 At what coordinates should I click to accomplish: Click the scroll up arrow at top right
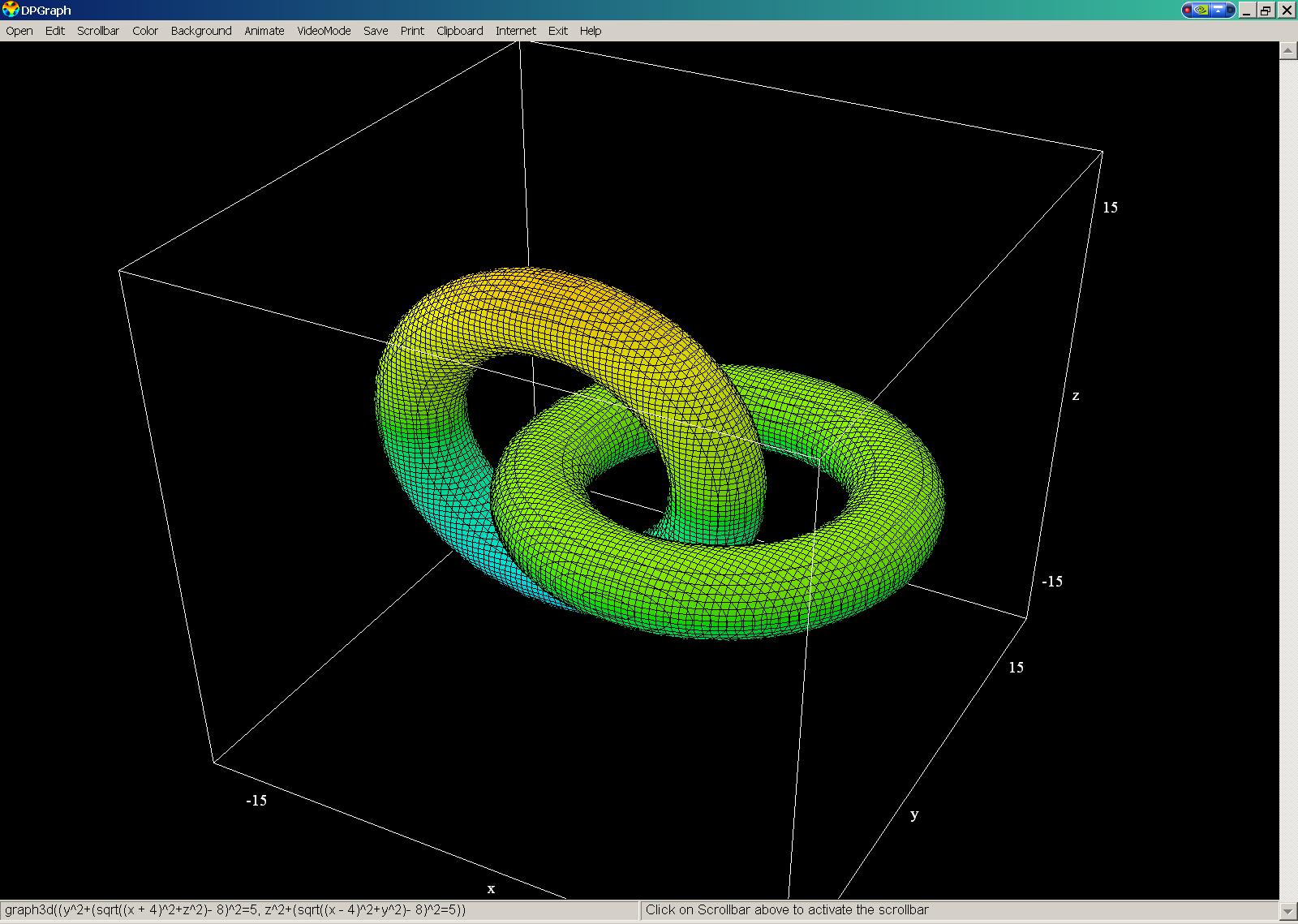pyautogui.click(x=1288, y=51)
